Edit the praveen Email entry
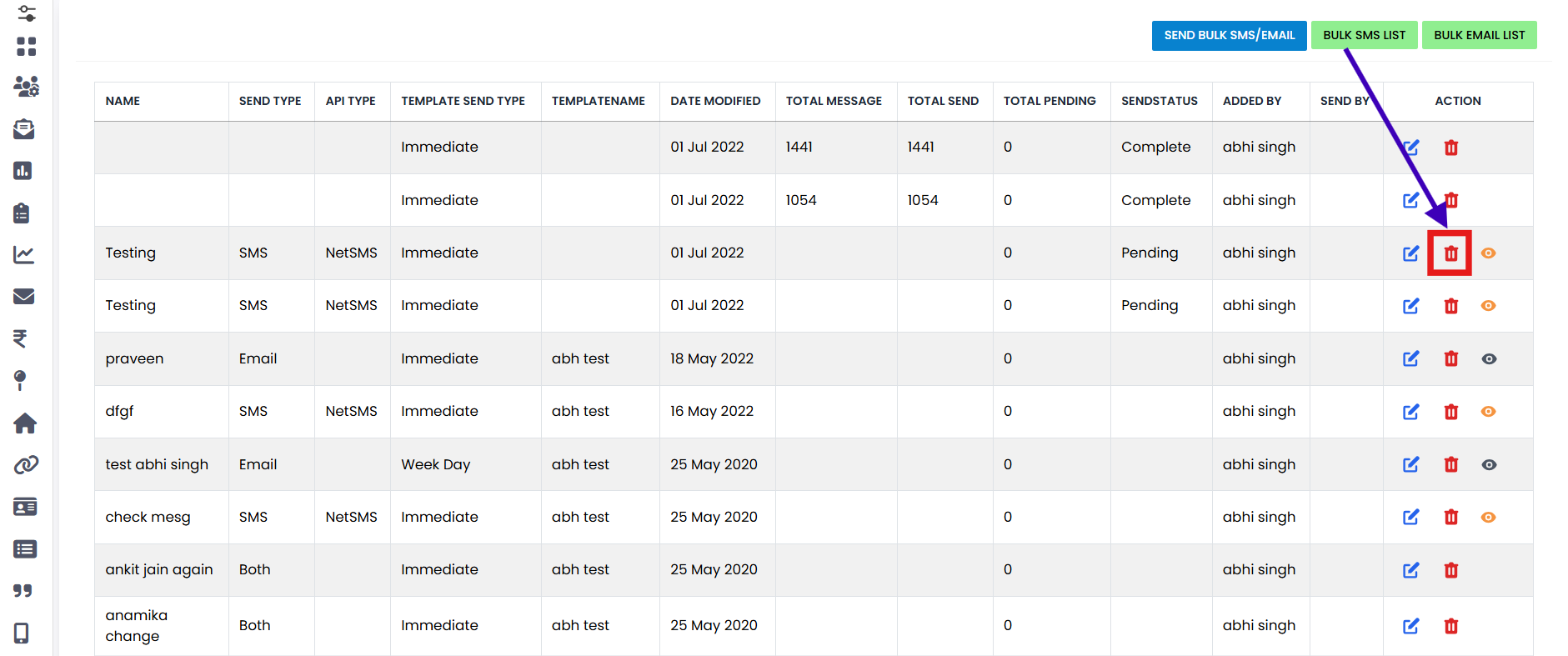The width and height of the screenshot is (1568, 656). [1410, 358]
